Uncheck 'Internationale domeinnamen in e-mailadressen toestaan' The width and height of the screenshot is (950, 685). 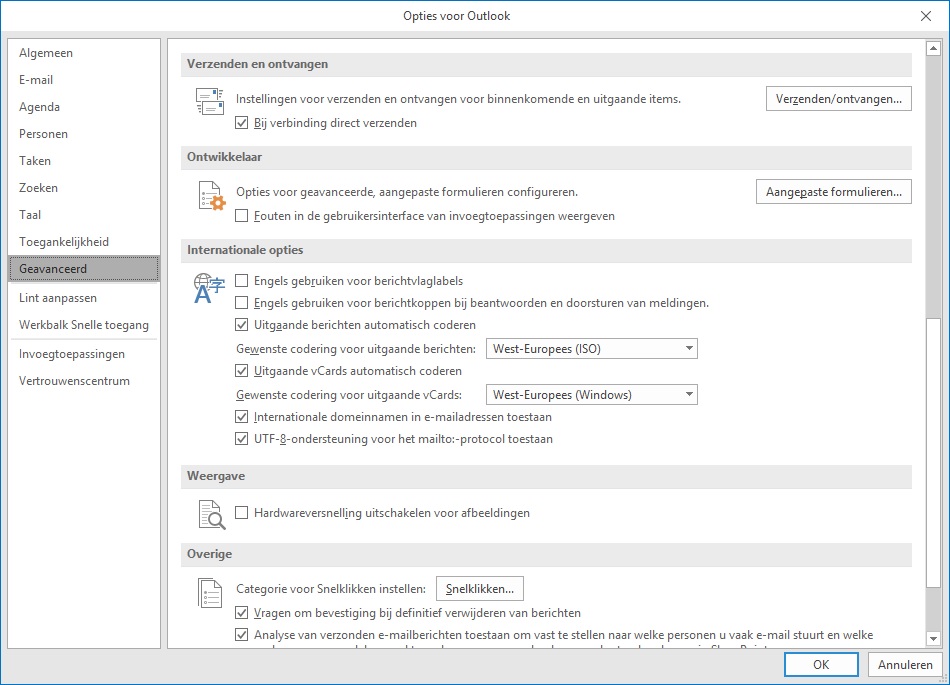coord(242,417)
